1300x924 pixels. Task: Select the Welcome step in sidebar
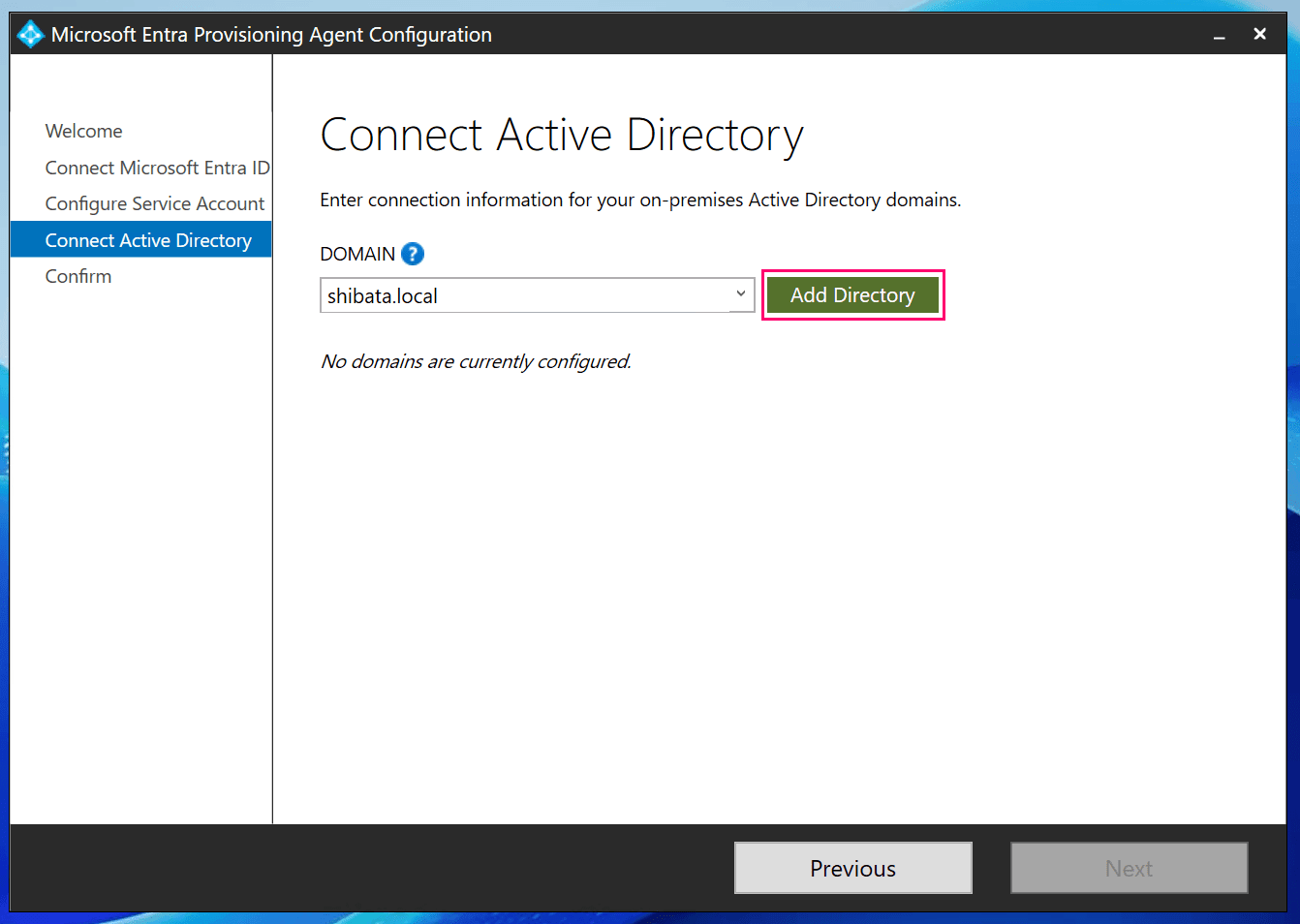84,131
